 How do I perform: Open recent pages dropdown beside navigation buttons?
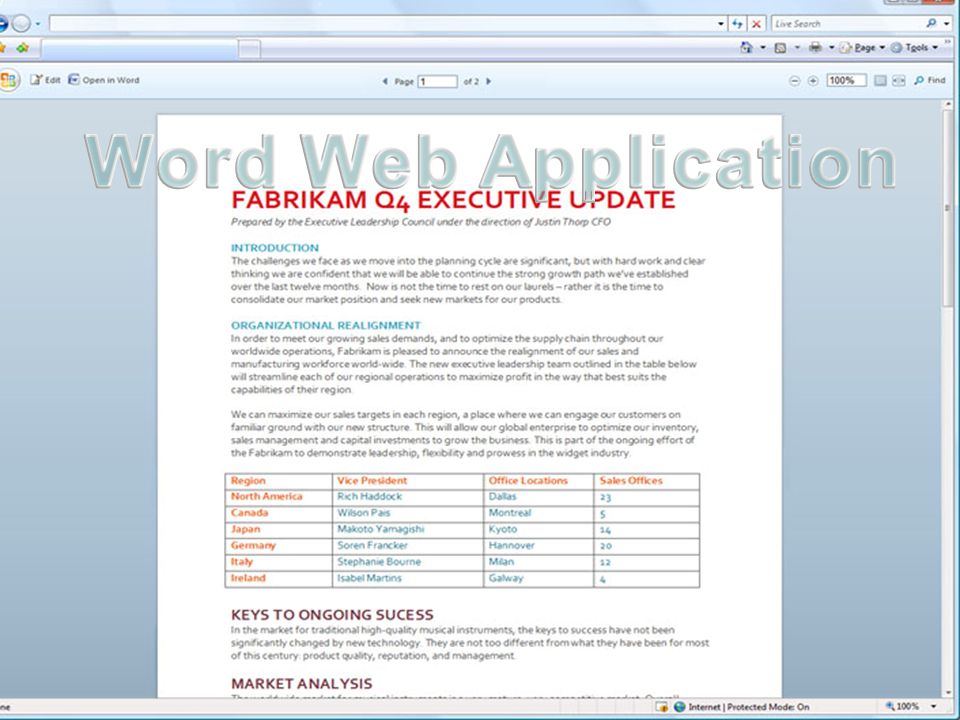coord(38,24)
